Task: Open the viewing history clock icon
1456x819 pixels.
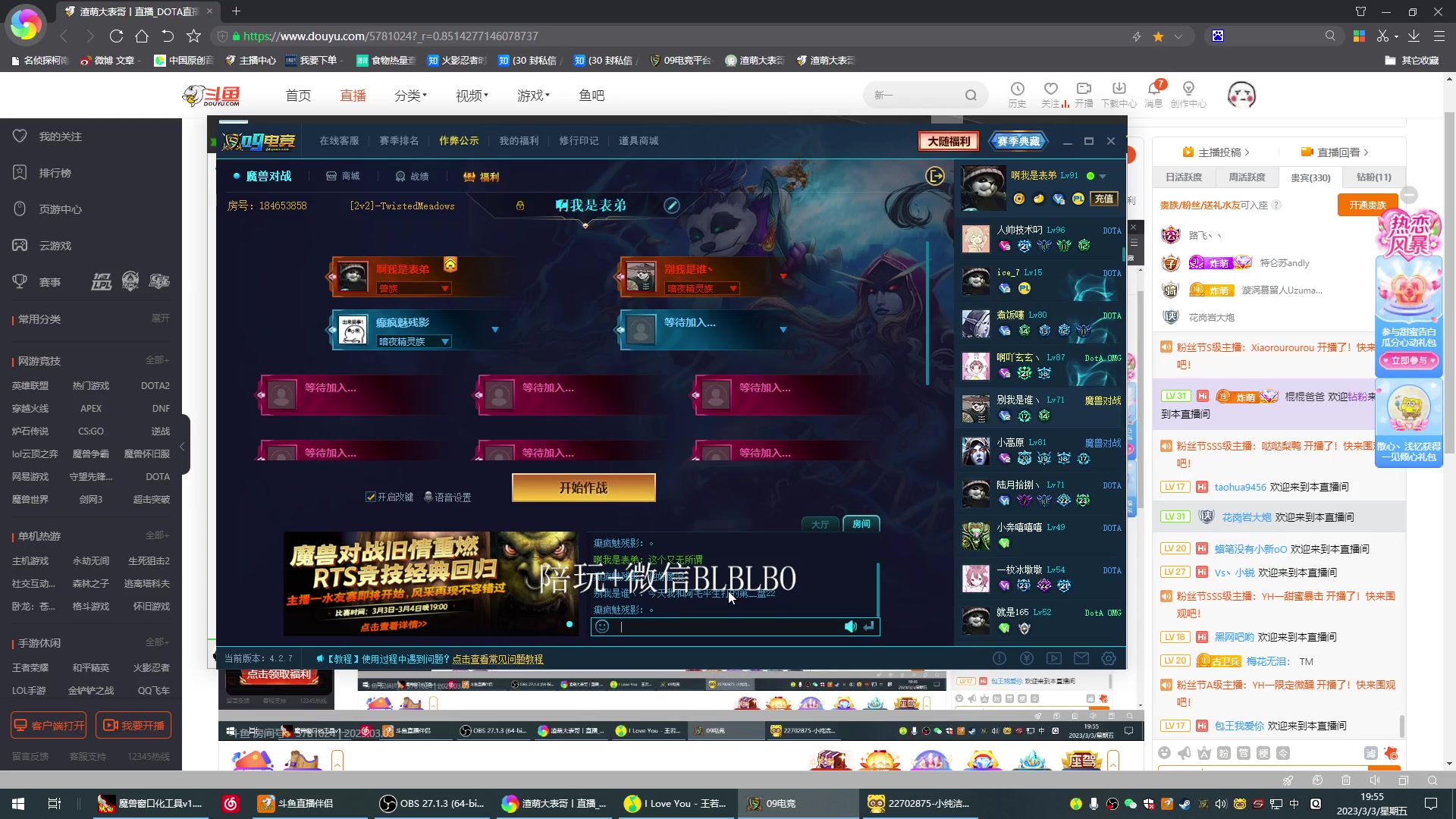Action: pos(1017,89)
